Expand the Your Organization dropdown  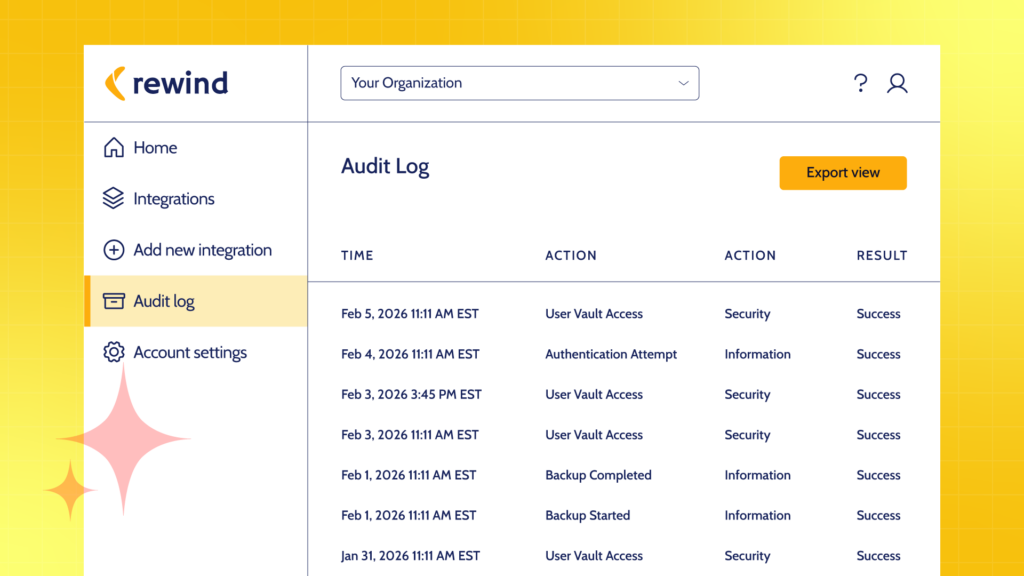[x=519, y=83]
